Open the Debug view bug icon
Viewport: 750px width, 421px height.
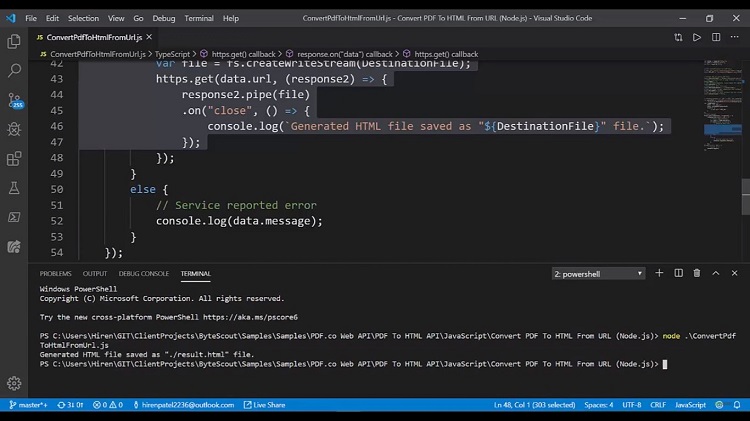tap(14, 129)
